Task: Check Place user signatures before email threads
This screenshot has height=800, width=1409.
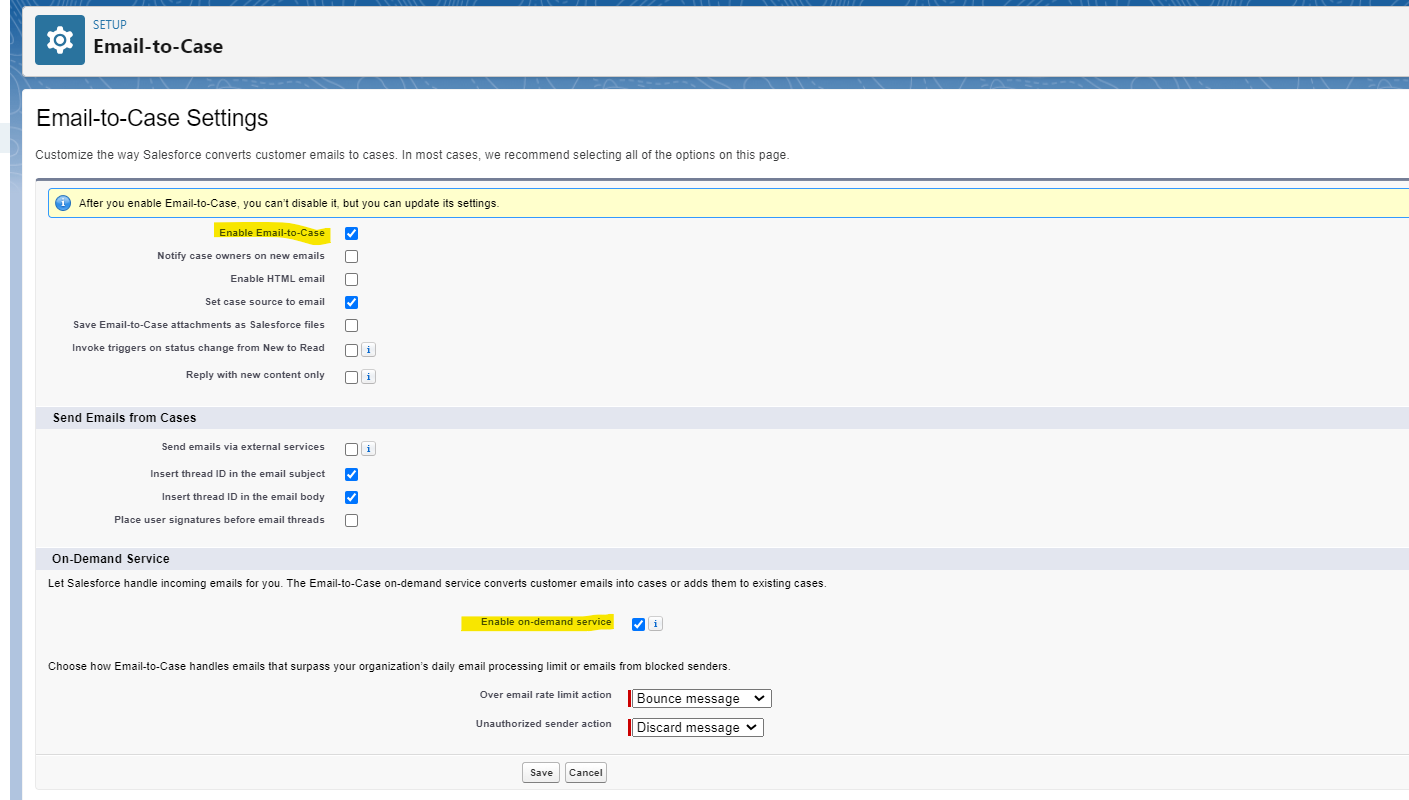Action: [351, 520]
